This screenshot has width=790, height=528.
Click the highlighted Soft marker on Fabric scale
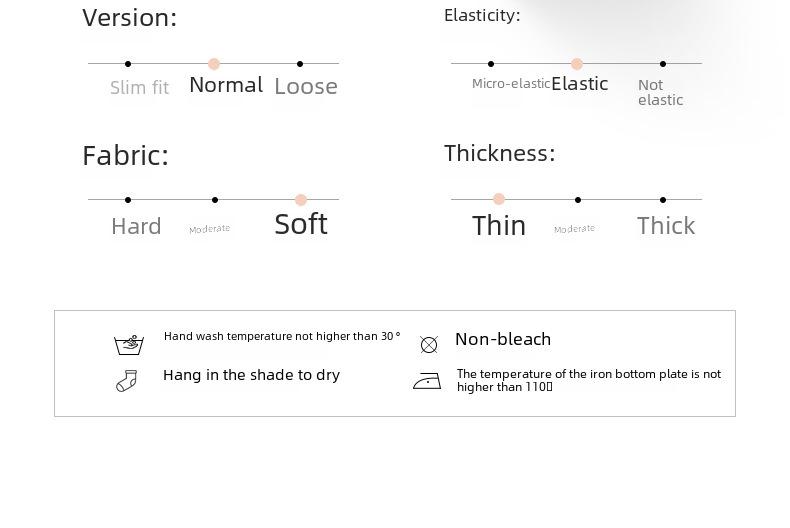[x=301, y=200]
